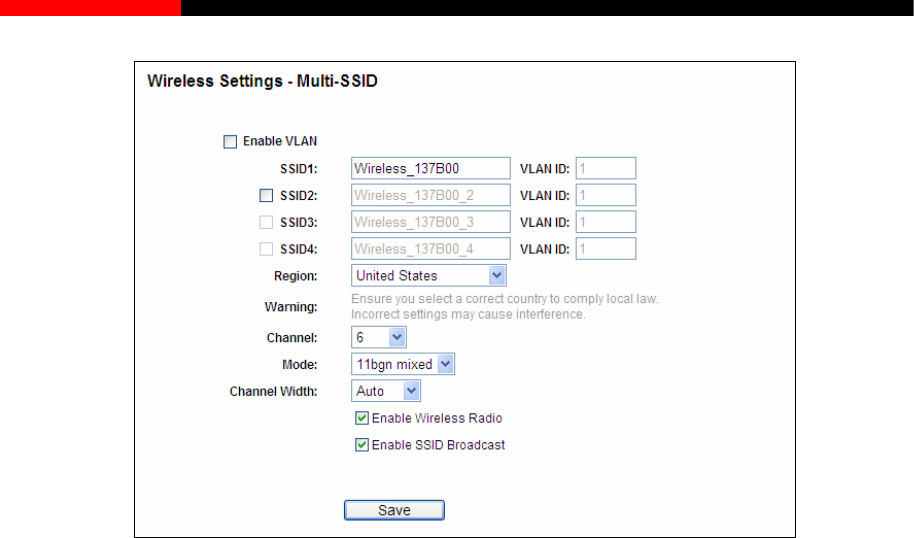The width and height of the screenshot is (914, 538).
Task: Expand the Mode dropdown showing 11bgn mixed
Action: 403,364
